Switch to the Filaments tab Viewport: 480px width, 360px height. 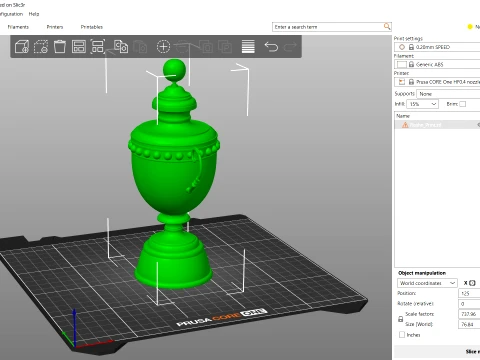pos(18,27)
